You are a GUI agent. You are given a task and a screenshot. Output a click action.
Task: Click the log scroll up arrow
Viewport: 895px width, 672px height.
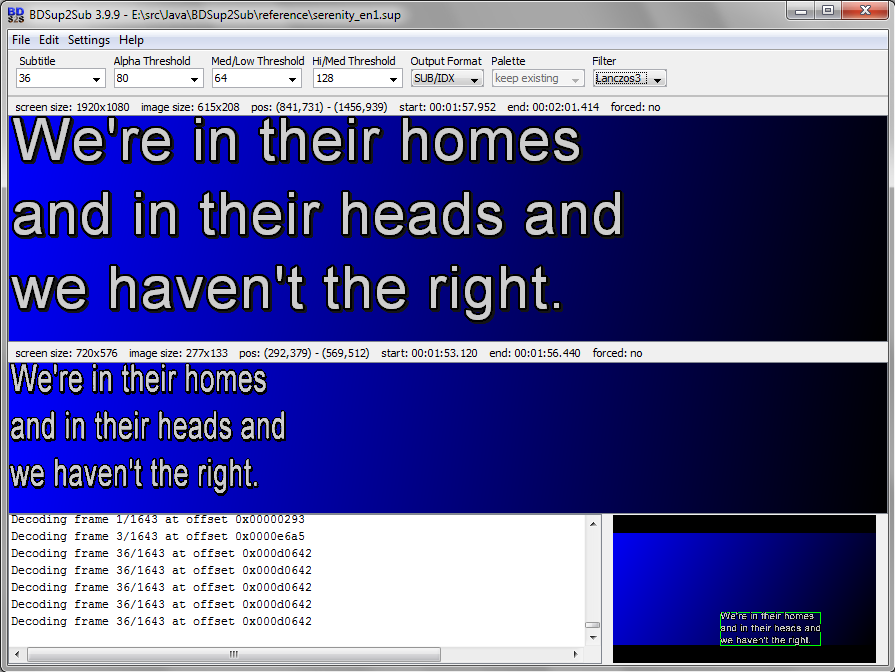[593, 524]
